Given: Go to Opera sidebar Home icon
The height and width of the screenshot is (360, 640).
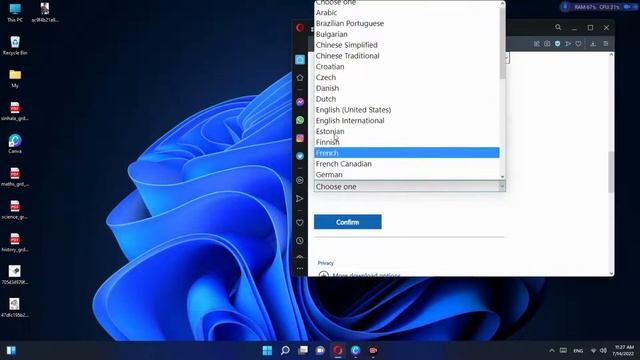Looking at the screenshot, I should click(300, 78).
